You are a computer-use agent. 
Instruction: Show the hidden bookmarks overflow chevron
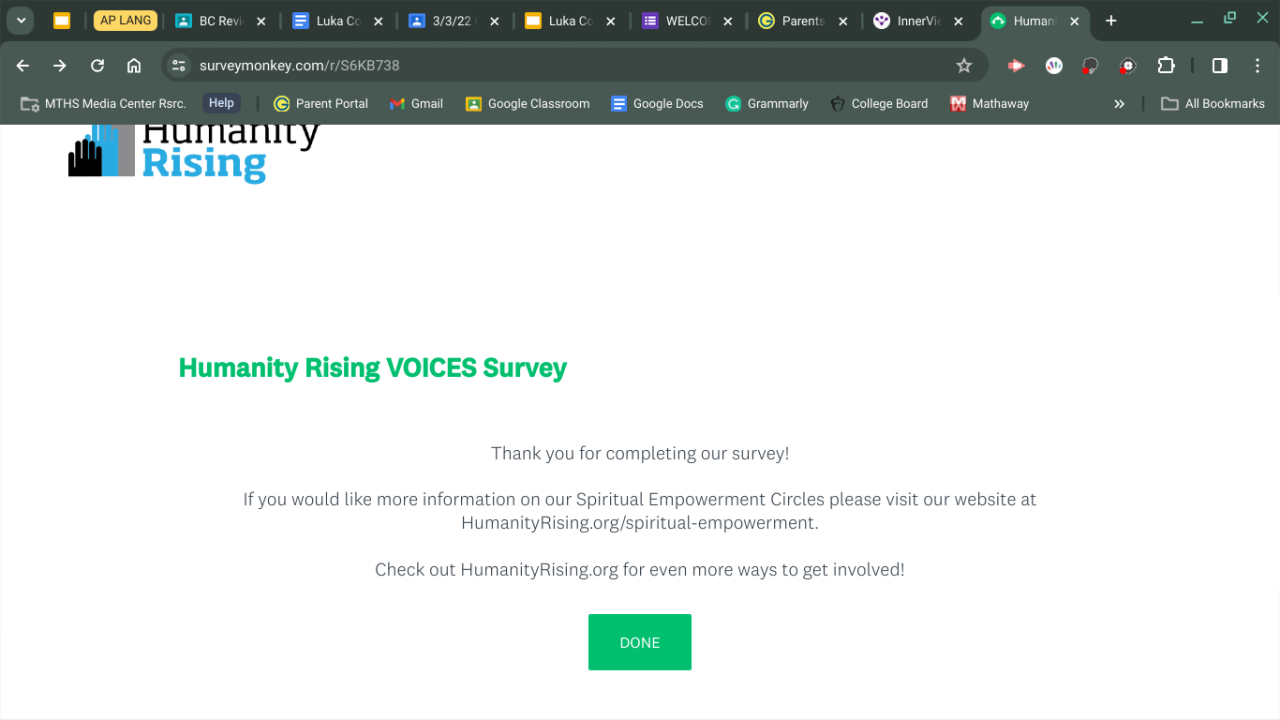click(x=1119, y=104)
